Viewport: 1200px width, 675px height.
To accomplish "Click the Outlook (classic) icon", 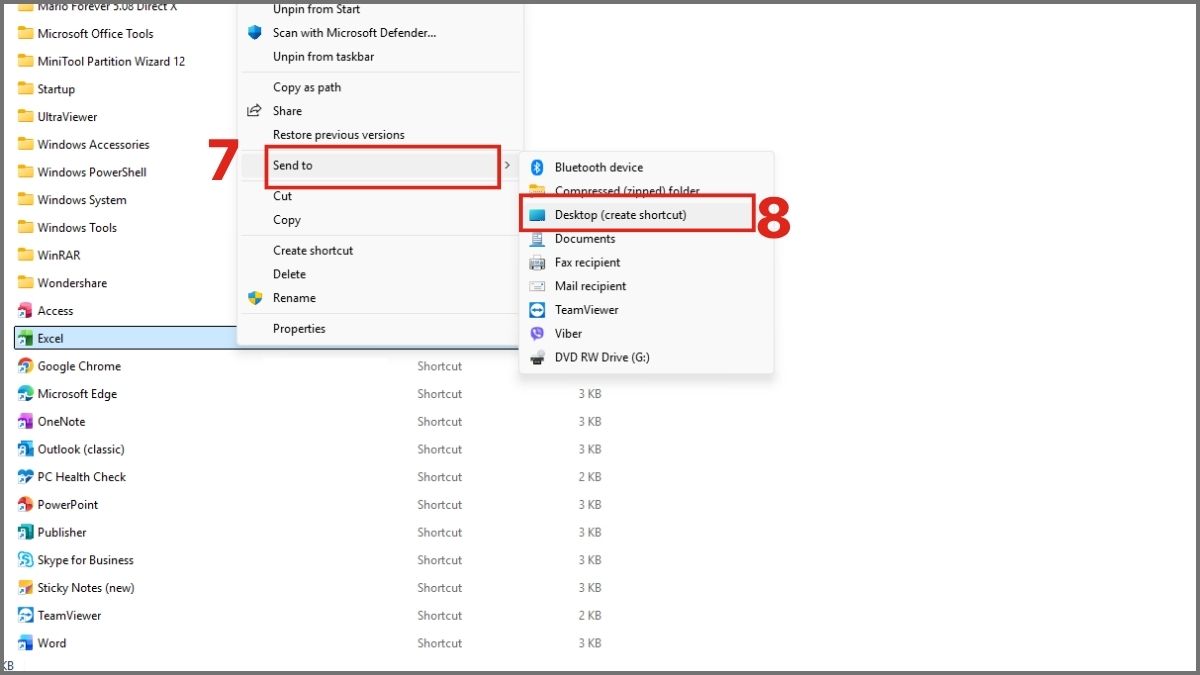I will click(26, 449).
